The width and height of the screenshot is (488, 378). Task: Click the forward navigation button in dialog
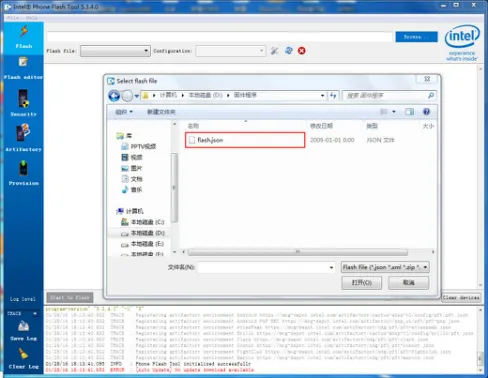coord(127,96)
